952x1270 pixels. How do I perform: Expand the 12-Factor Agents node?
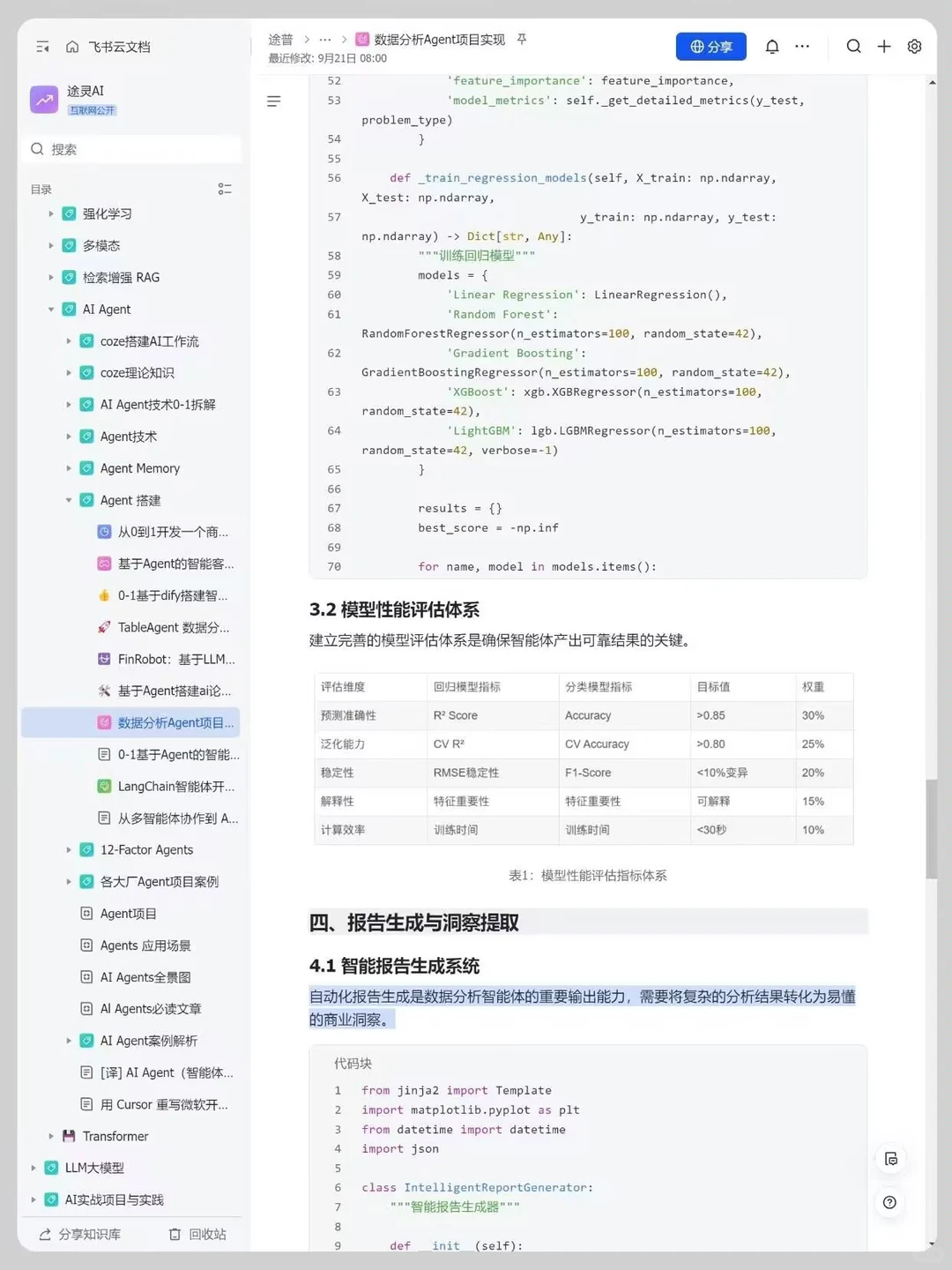click(x=68, y=850)
